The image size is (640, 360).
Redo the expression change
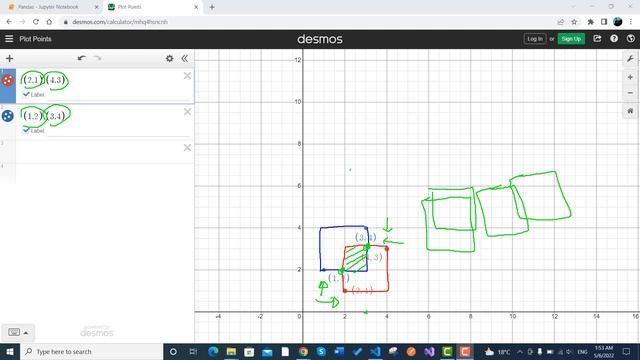(x=98, y=58)
